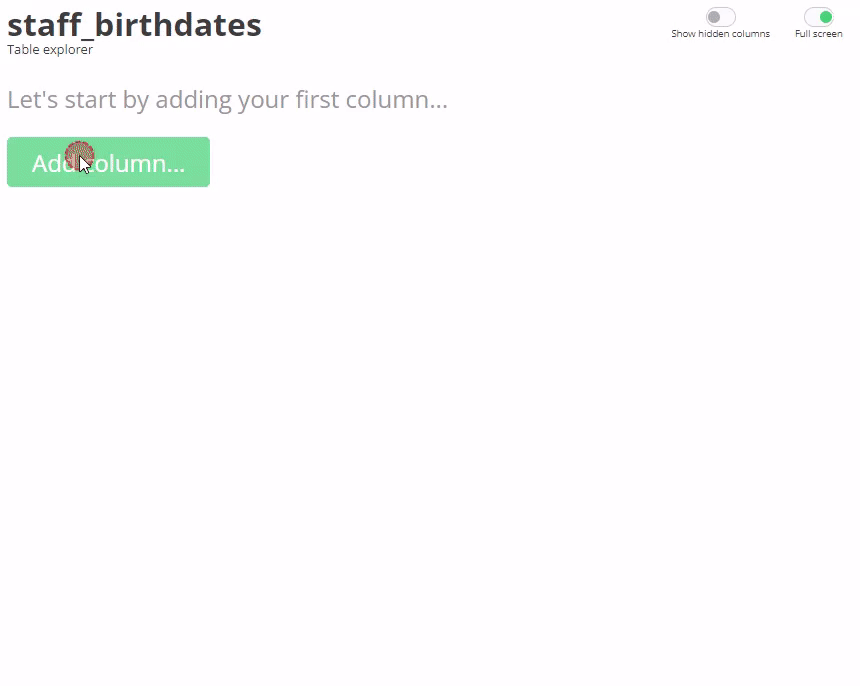
Task: Click the staff_birthdates table title
Action: (134, 25)
